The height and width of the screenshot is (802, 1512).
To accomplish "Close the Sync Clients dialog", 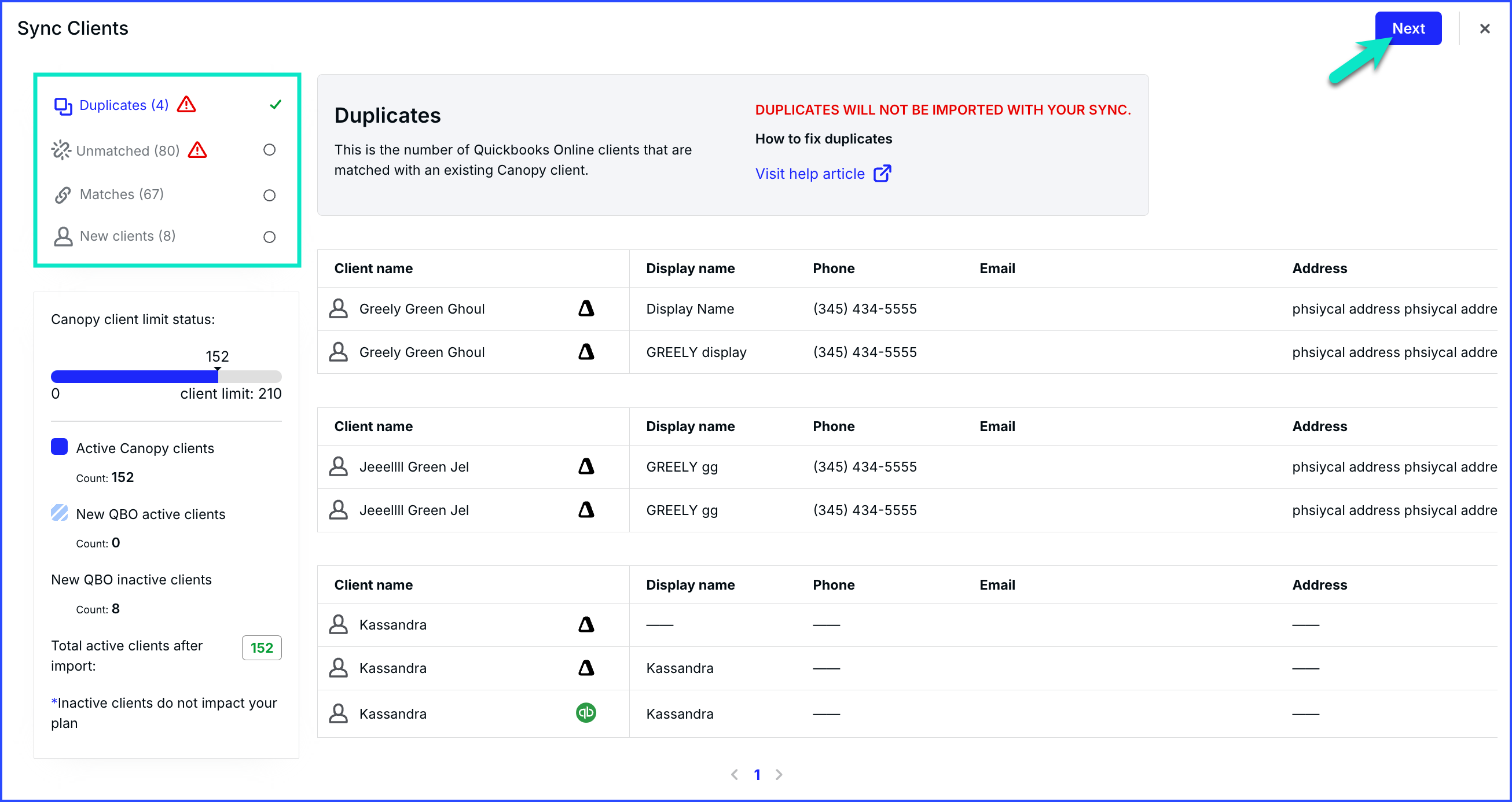I will tap(1484, 29).
